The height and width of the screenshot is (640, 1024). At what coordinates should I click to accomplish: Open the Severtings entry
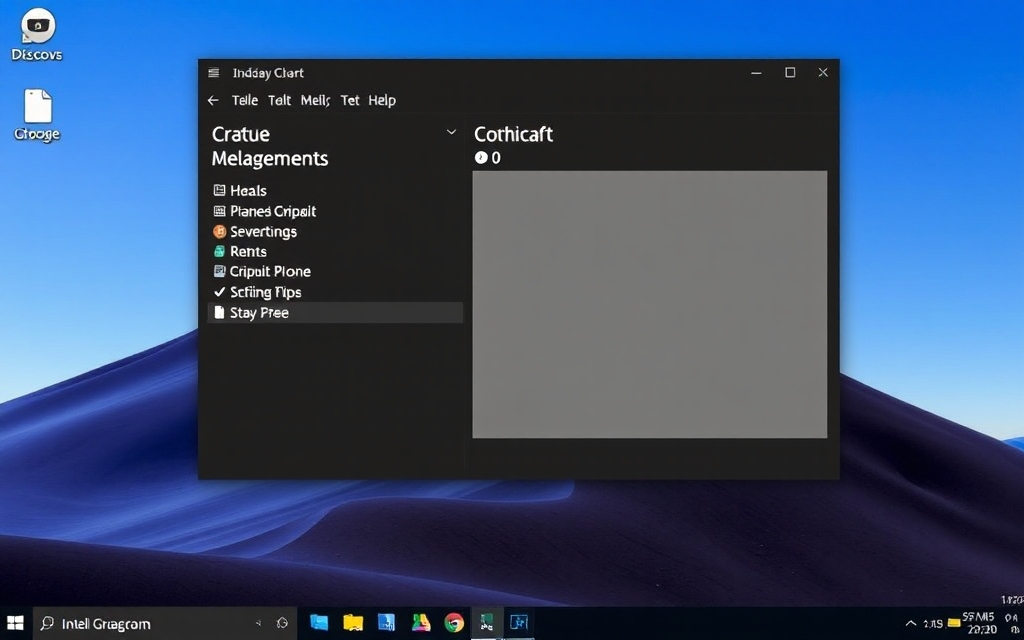(x=335, y=231)
